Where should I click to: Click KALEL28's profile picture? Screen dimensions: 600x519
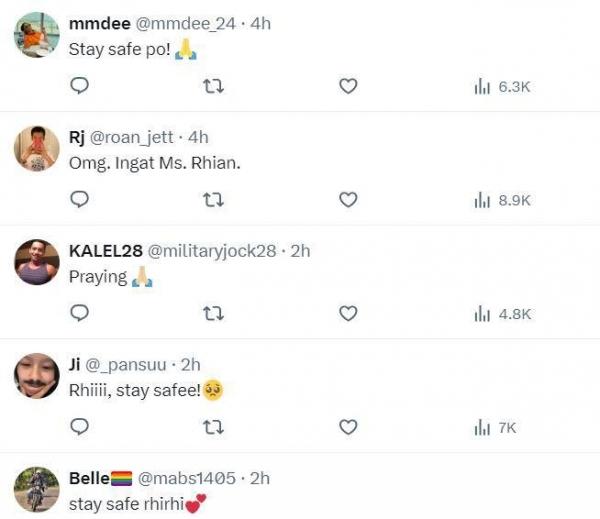click(37, 263)
